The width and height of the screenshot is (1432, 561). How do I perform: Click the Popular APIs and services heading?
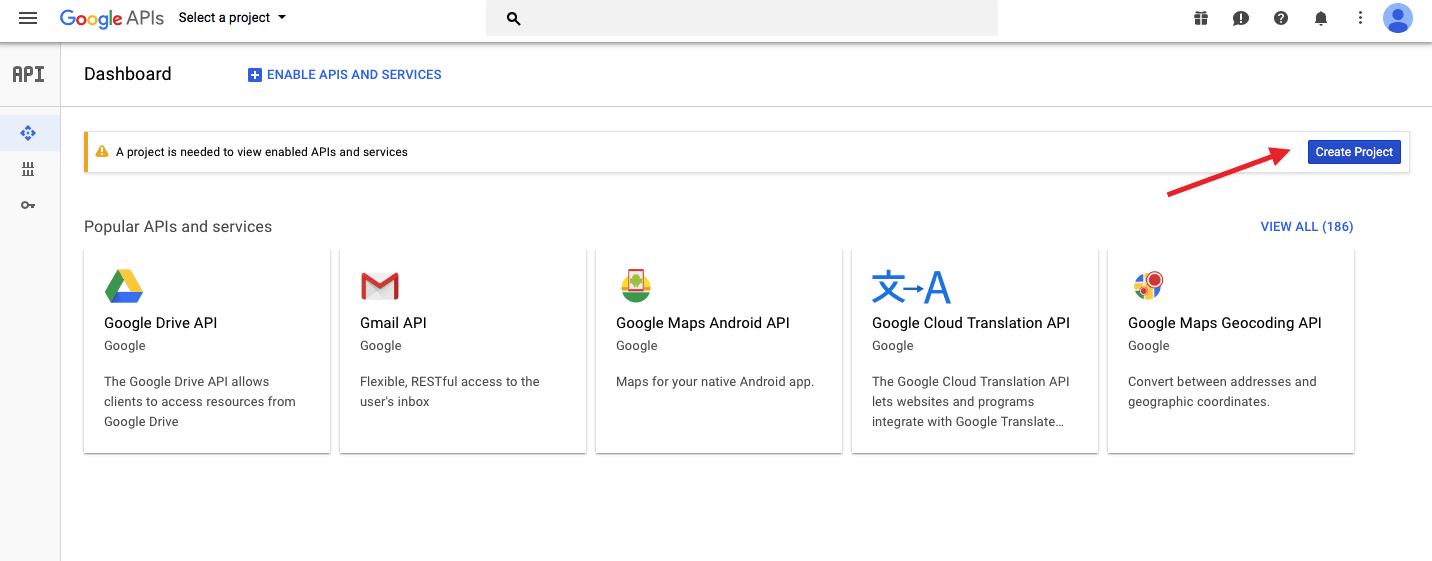click(178, 227)
